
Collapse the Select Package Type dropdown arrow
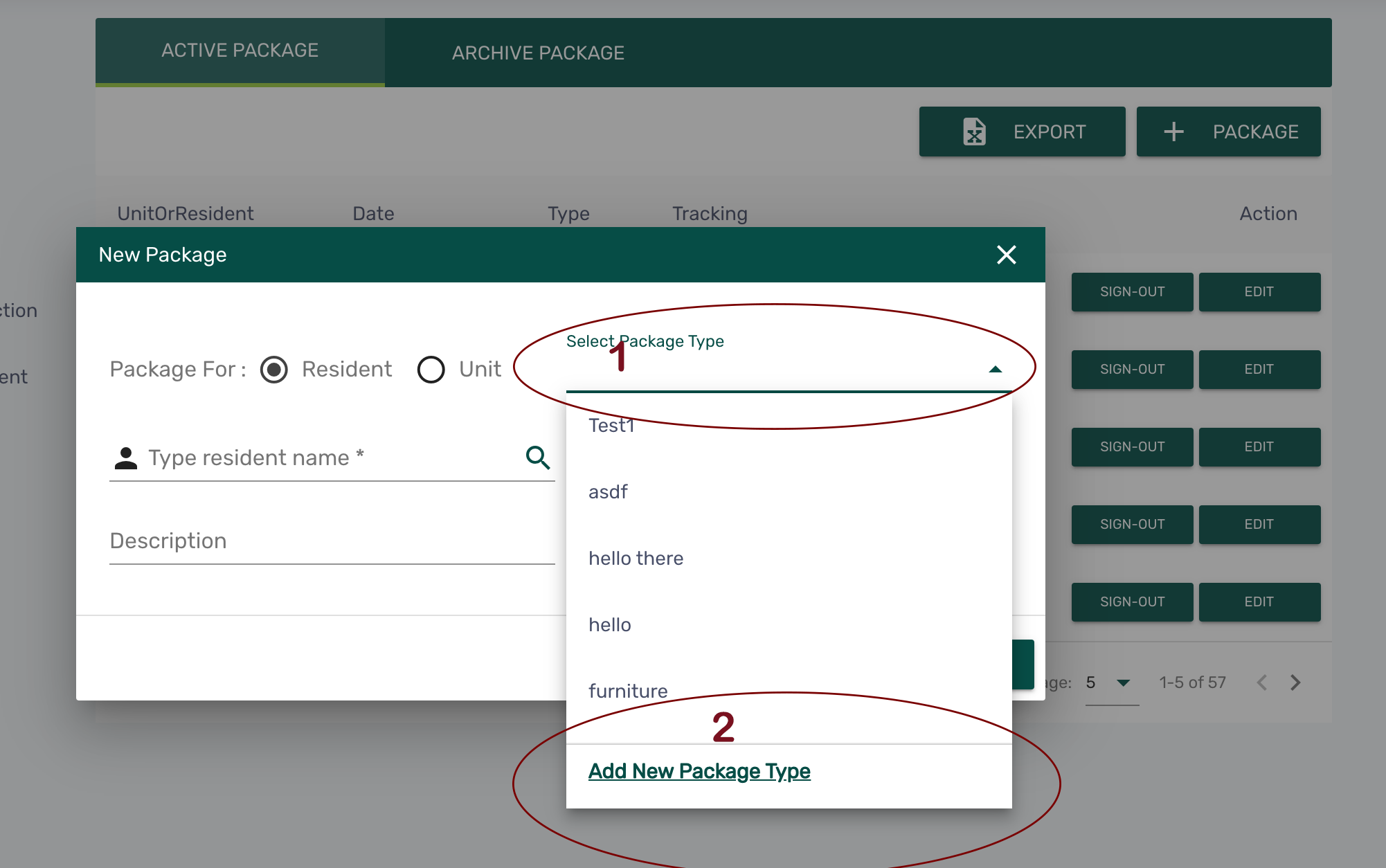995,370
